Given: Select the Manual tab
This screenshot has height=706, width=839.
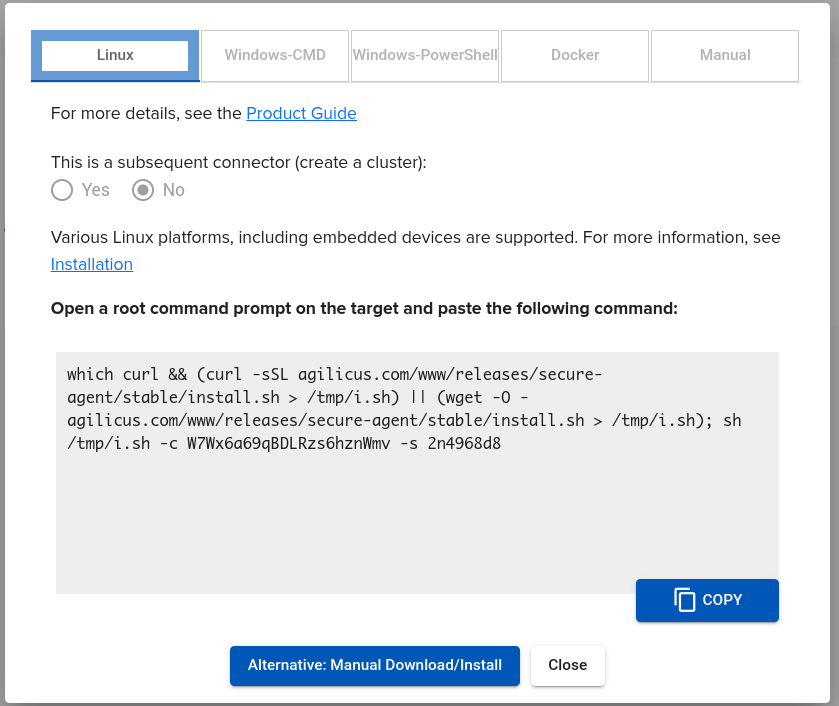Looking at the screenshot, I should (x=725, y=55).
